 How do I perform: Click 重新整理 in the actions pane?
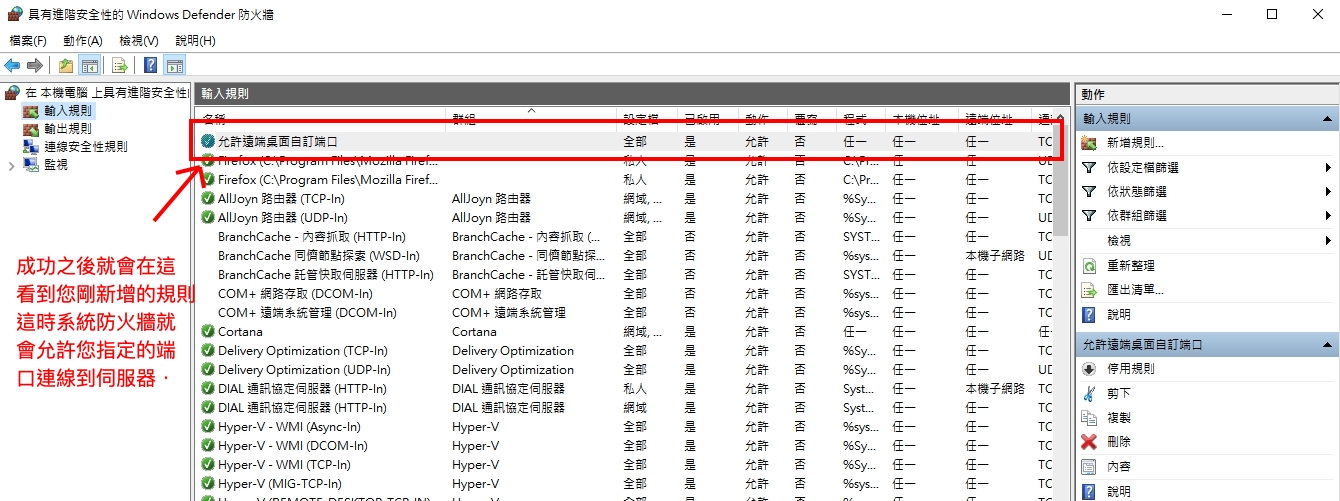pyautogui.click(x=1130, y=266)
